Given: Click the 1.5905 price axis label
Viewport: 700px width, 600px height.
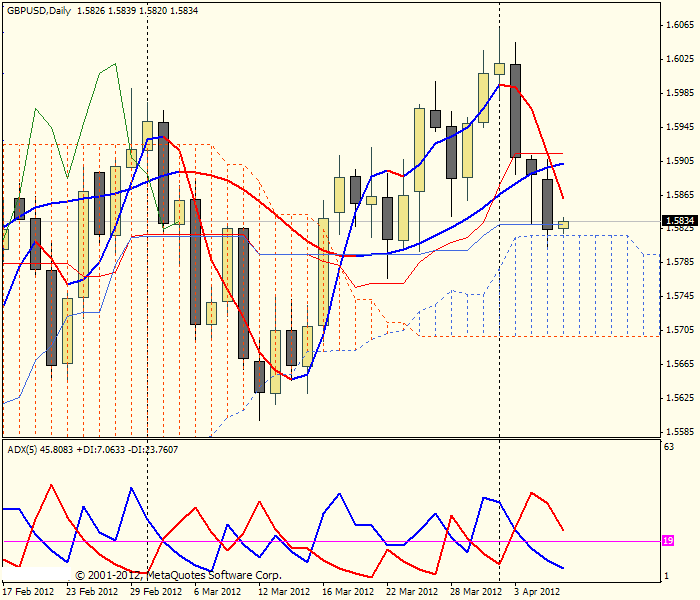Looking at the screenshot, I should point(680,161).
